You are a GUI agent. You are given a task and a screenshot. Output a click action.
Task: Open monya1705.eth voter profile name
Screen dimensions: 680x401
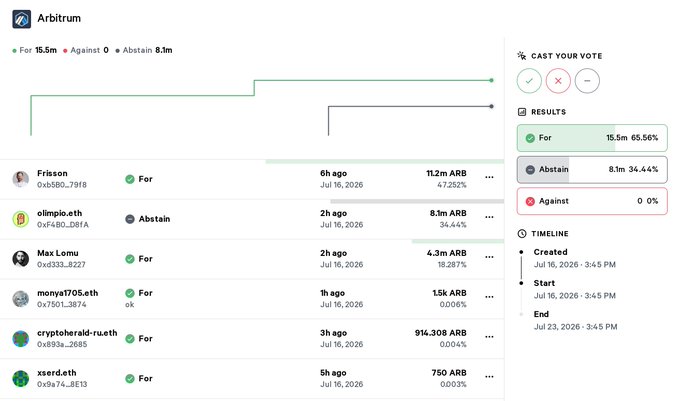click(68, 293)
